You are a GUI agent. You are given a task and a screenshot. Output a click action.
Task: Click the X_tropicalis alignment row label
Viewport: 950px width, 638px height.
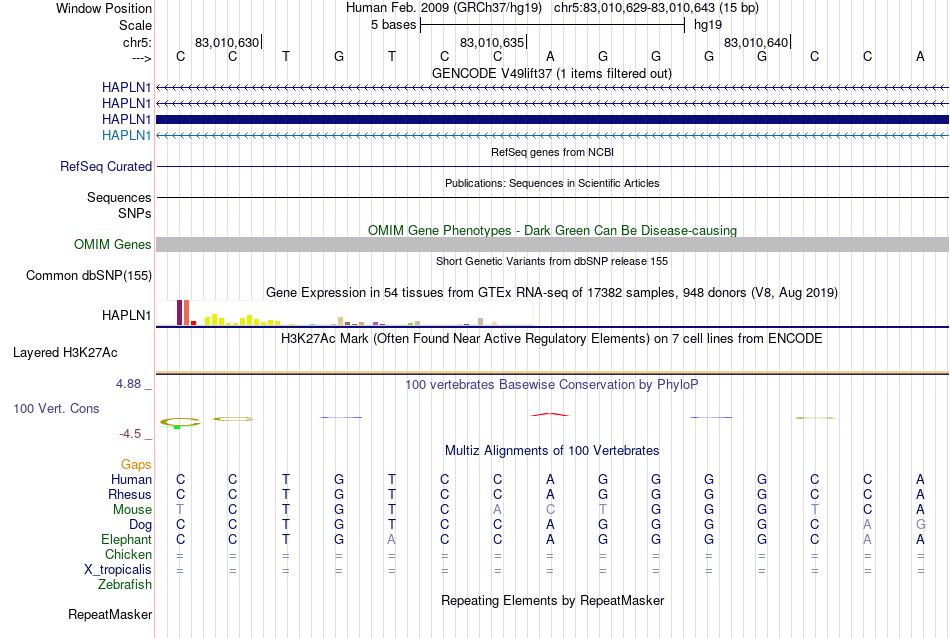click(x=118, y=570)
